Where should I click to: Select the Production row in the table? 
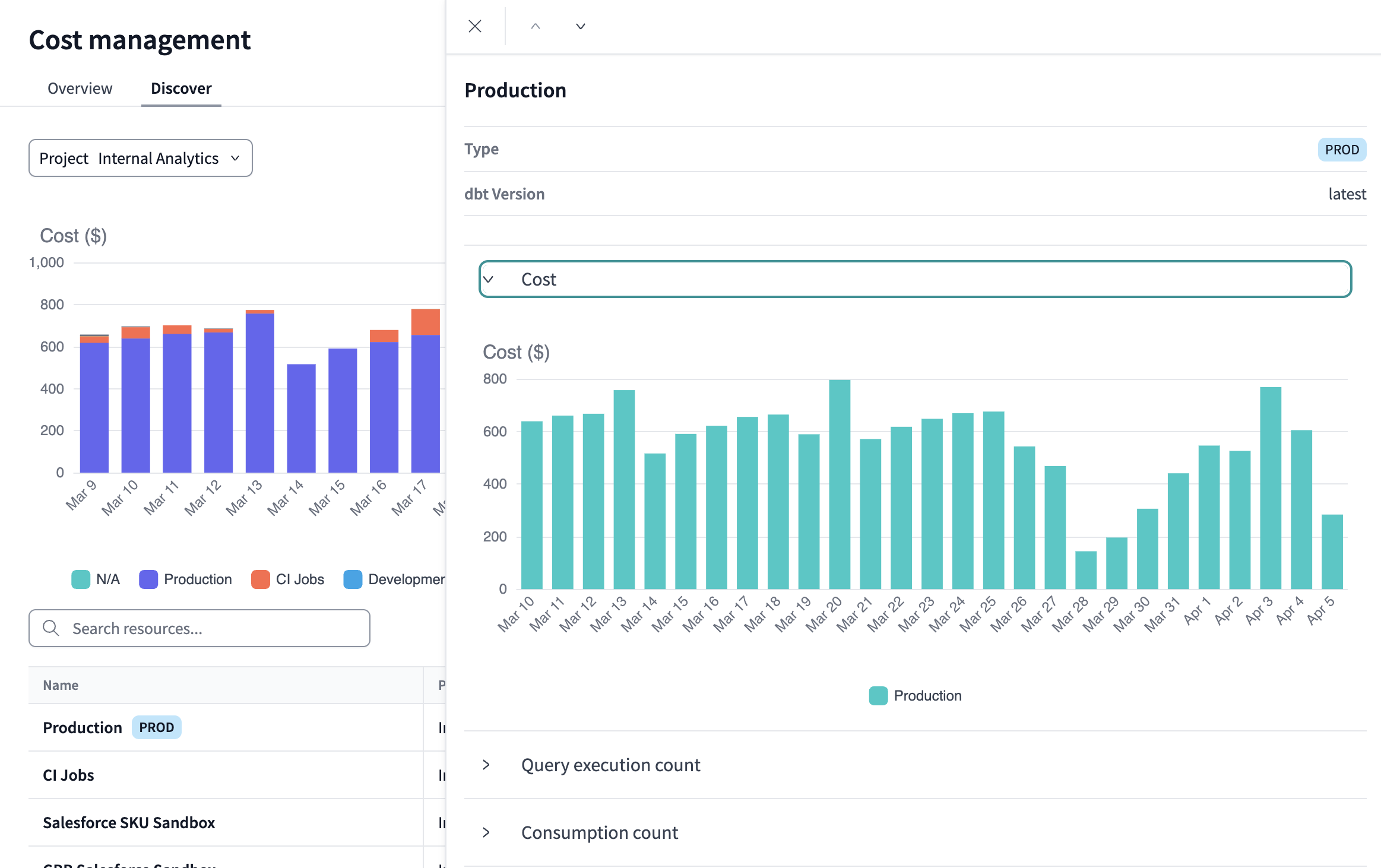(83, 727)
